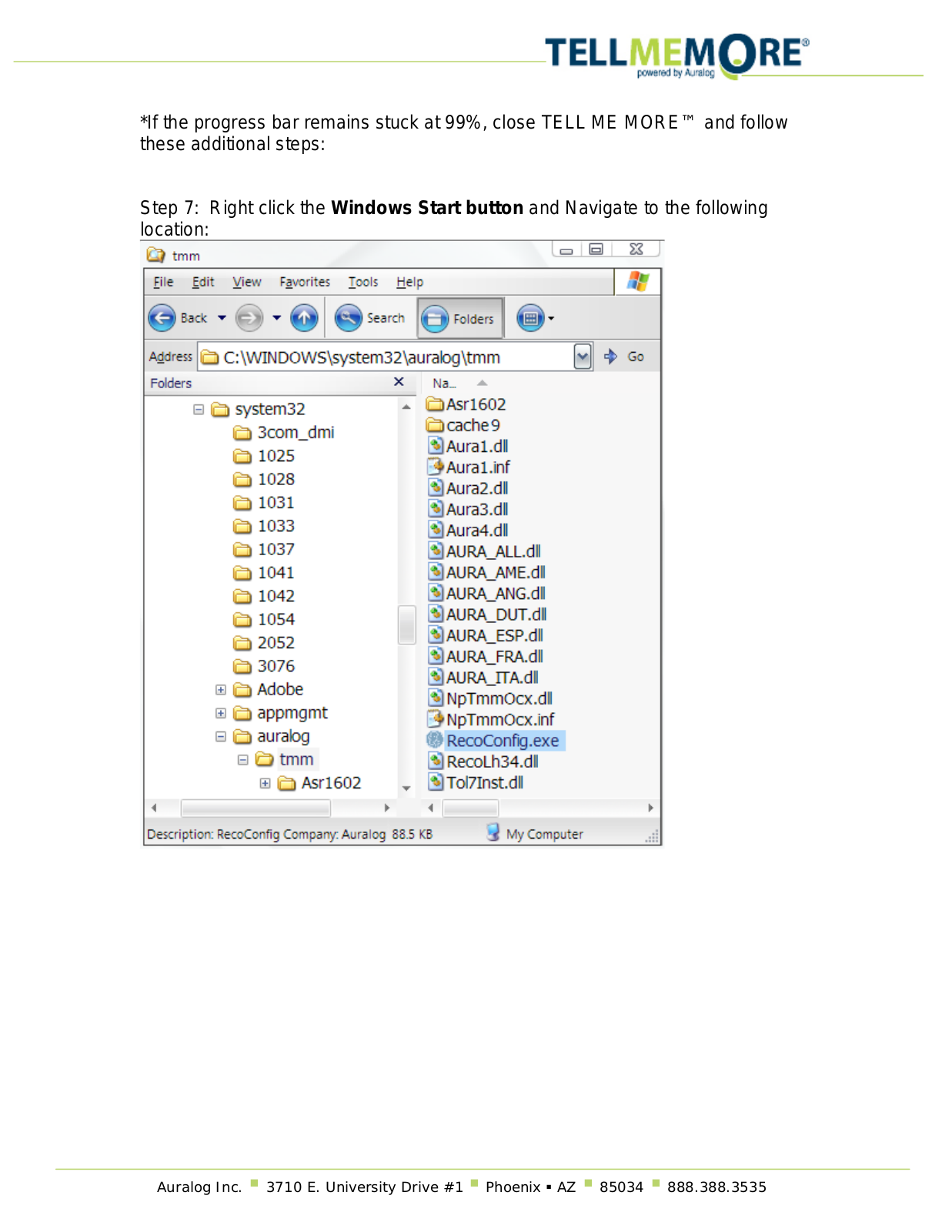Select the Aura1.inf file icon
The height and width of the screenshot is (1232, 952).
(436, 467)
